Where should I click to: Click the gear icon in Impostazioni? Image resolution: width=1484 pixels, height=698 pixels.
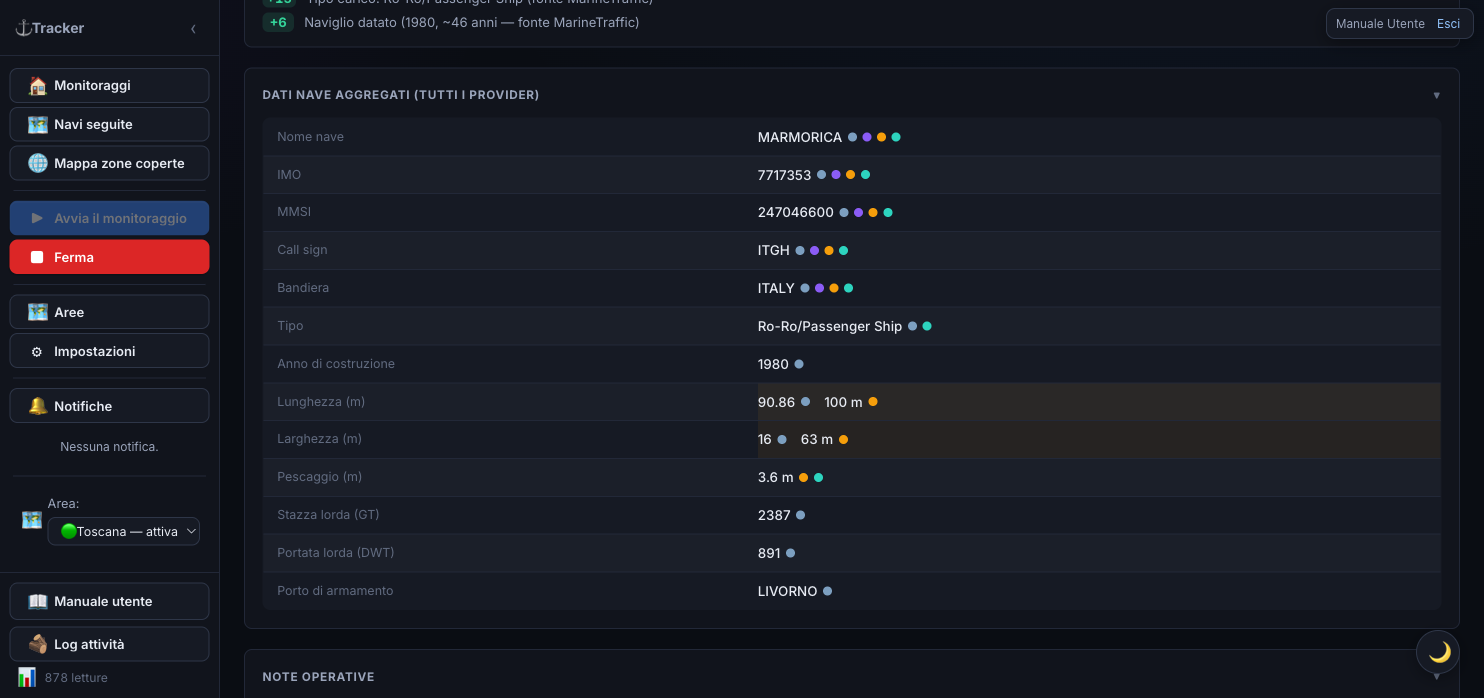[38, 352]
